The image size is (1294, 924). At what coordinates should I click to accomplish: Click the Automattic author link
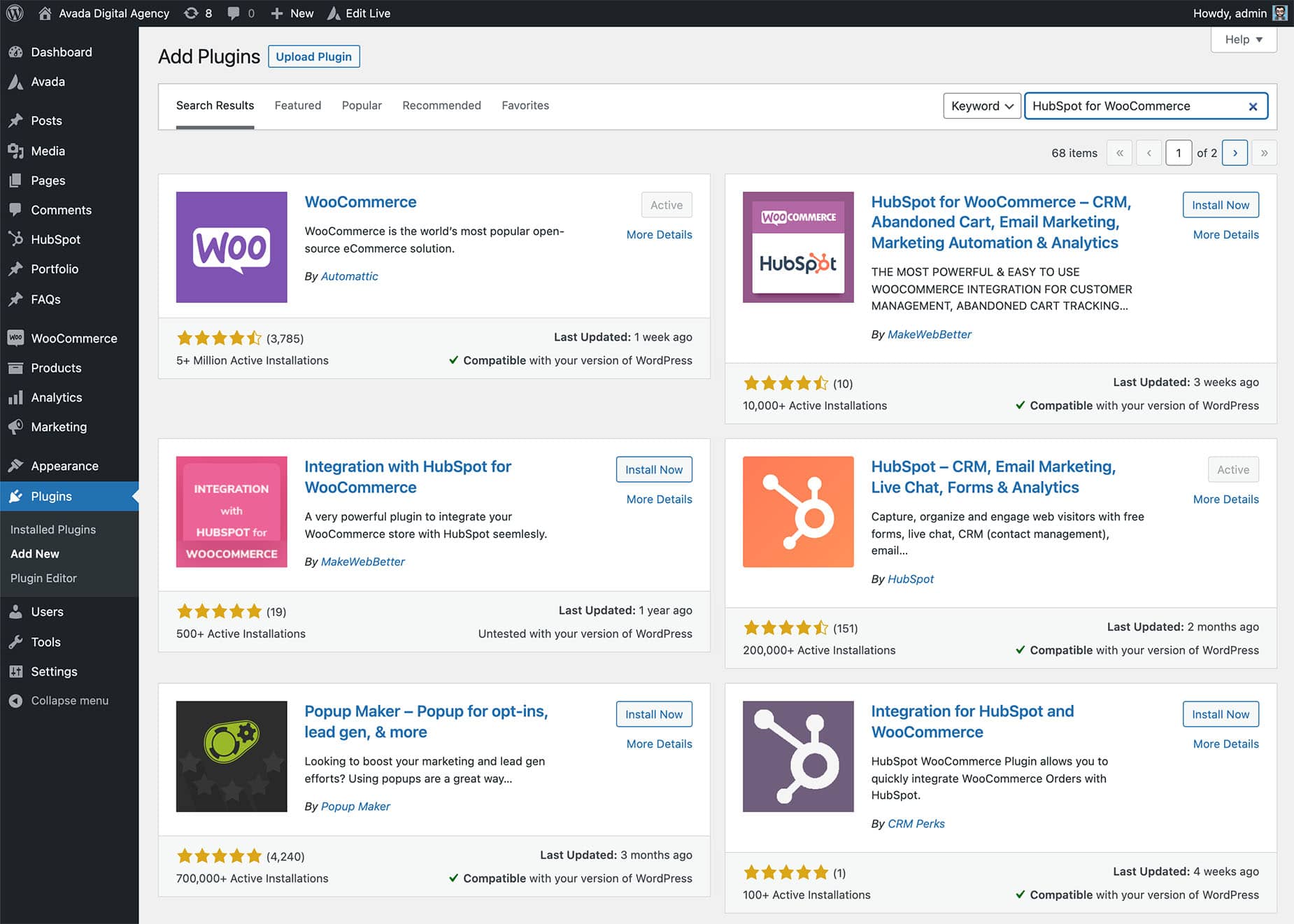(349, 276)
